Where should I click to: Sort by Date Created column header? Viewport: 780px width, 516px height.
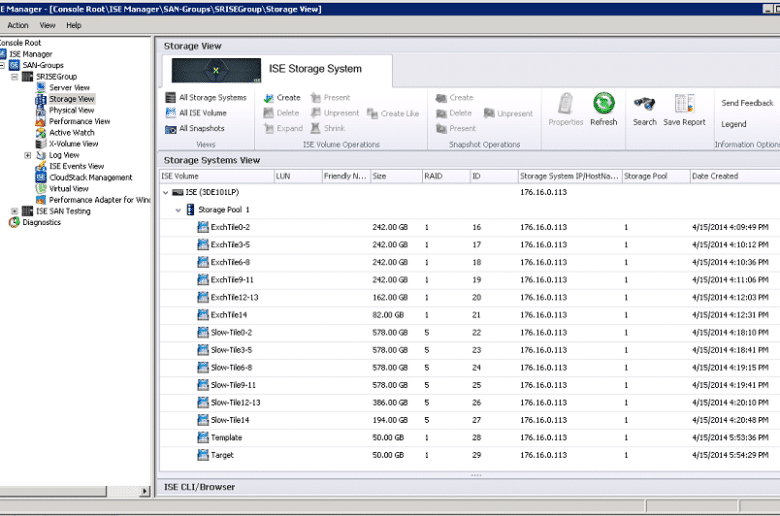coord(735,176)
